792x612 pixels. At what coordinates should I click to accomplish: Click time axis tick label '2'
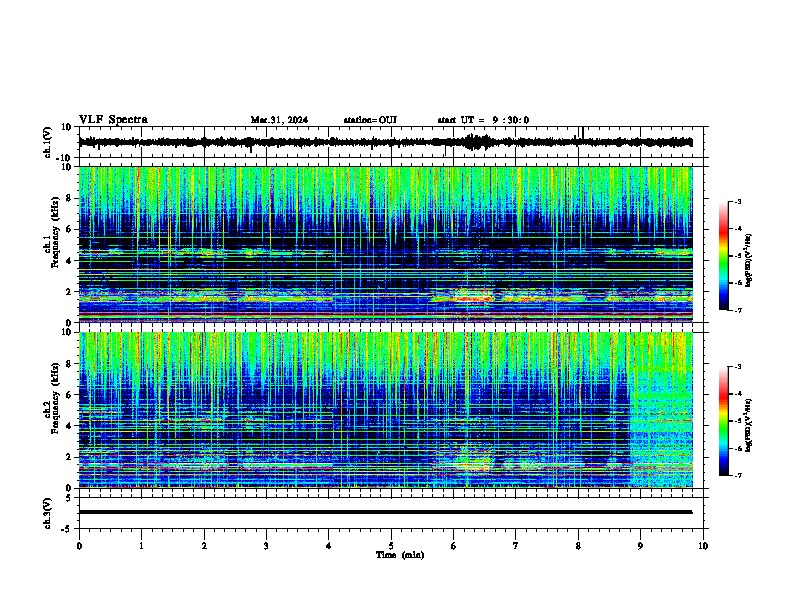pos(204,546)
